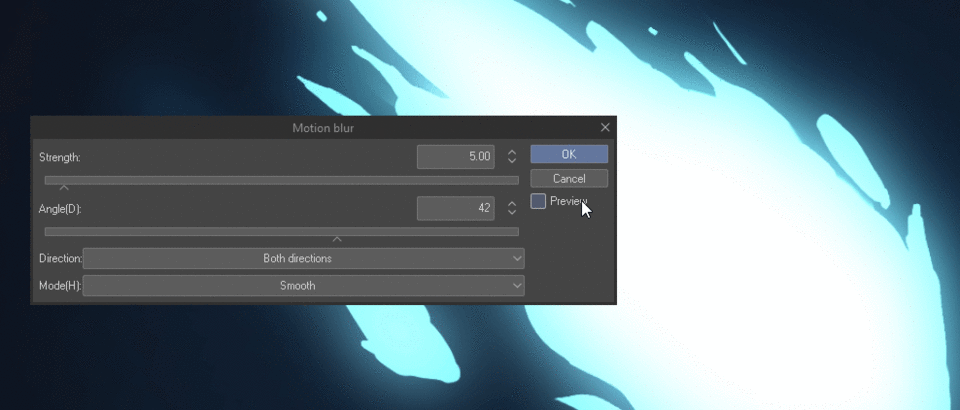Image resolution: width=960 pixels, height=410 pixels.
Task: Click the Strength slider handle
Action: pos(64,188)
